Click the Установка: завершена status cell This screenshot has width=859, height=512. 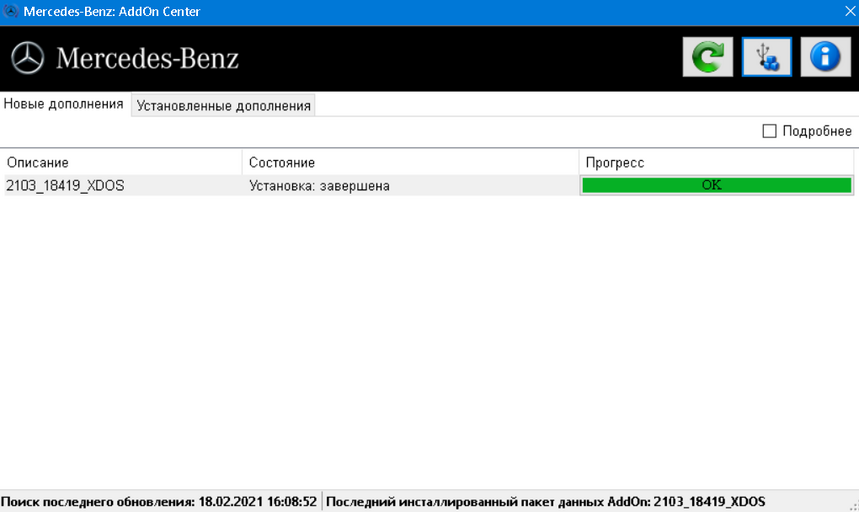[x=319, y=186]
